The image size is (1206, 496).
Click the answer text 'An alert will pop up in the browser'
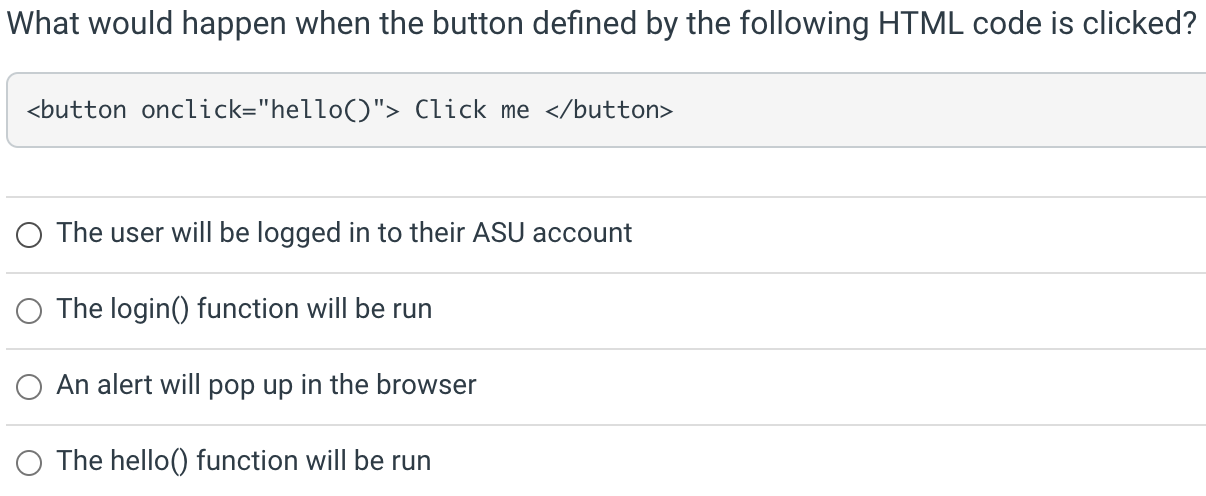266,385
